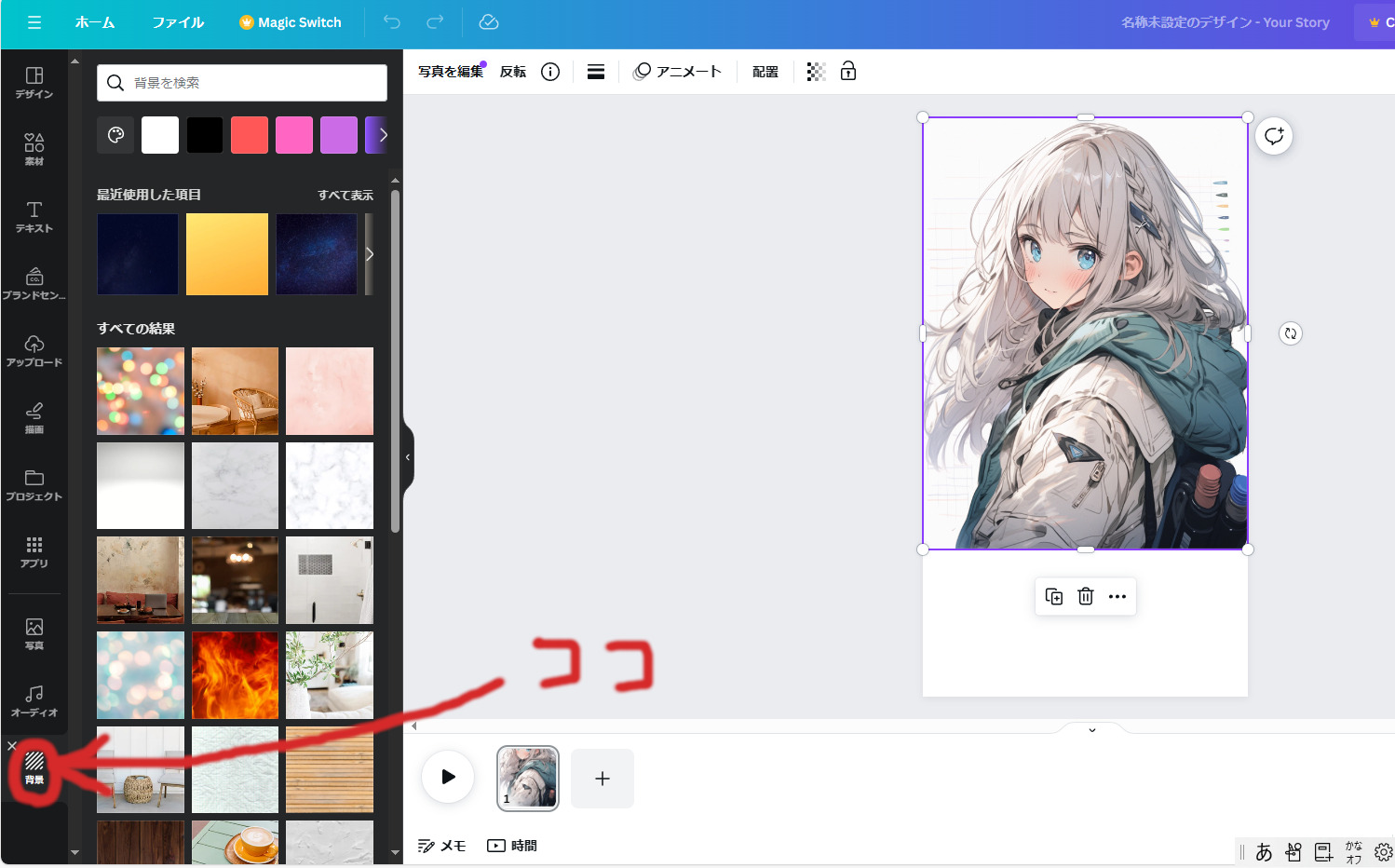Image resolution: width=1395 pixels, height=868 pixels.
Task: Focus the 背景を検索 search field
Action: pyautogui.click(x=242, y=83)
